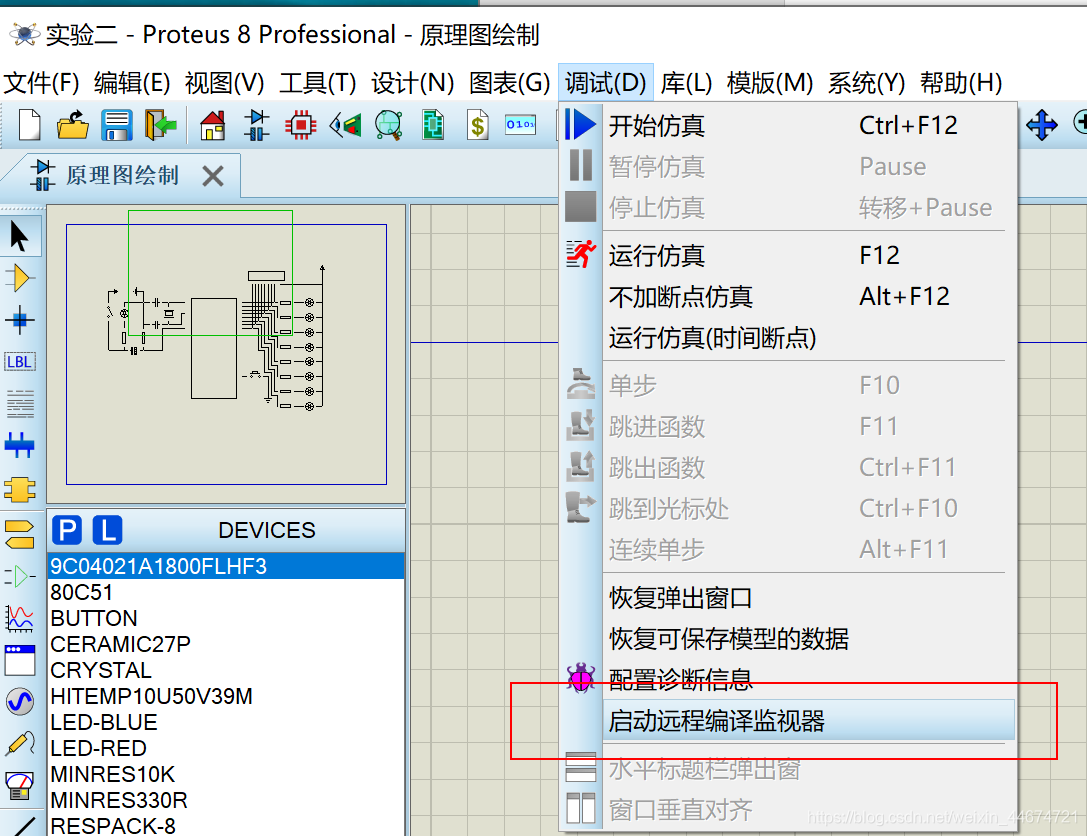This screenshot has height=836, width=1087.
Task: Open the 帮助(H) menu
Action: pyautogui.click(x=961, y=83)
